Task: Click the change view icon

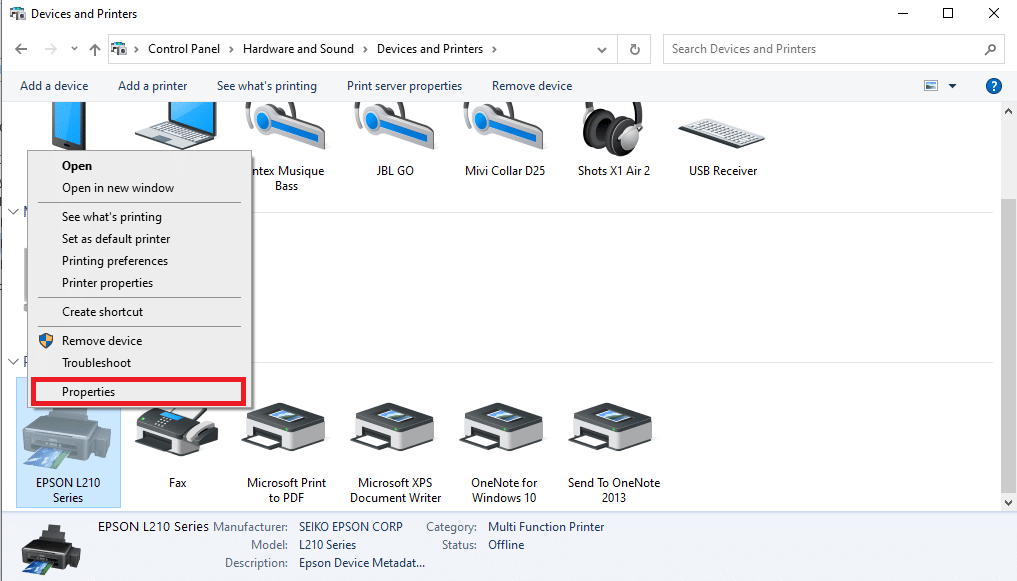Action: (x=931, y=86)
